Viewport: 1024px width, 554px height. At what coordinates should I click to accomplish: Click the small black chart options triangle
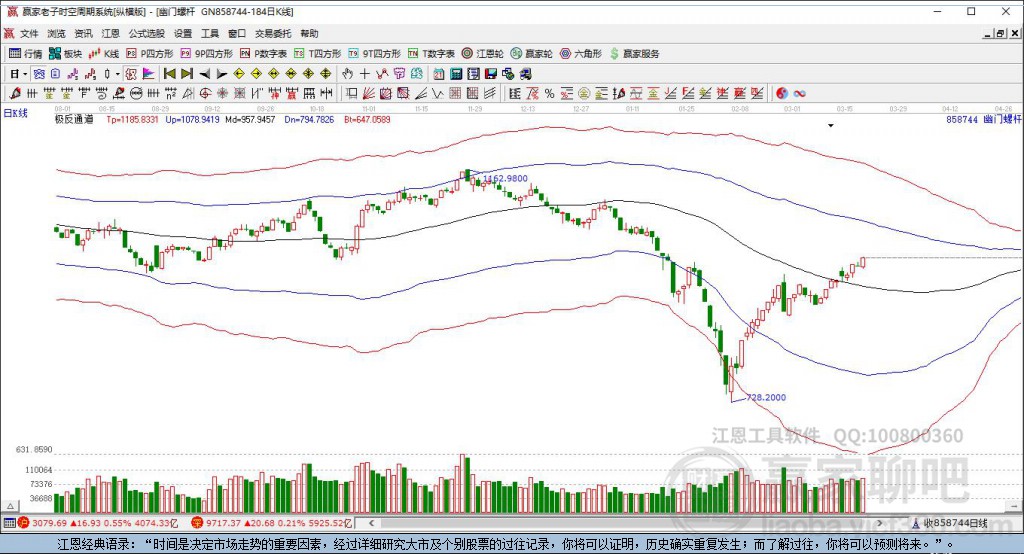[x=831, y=125]
